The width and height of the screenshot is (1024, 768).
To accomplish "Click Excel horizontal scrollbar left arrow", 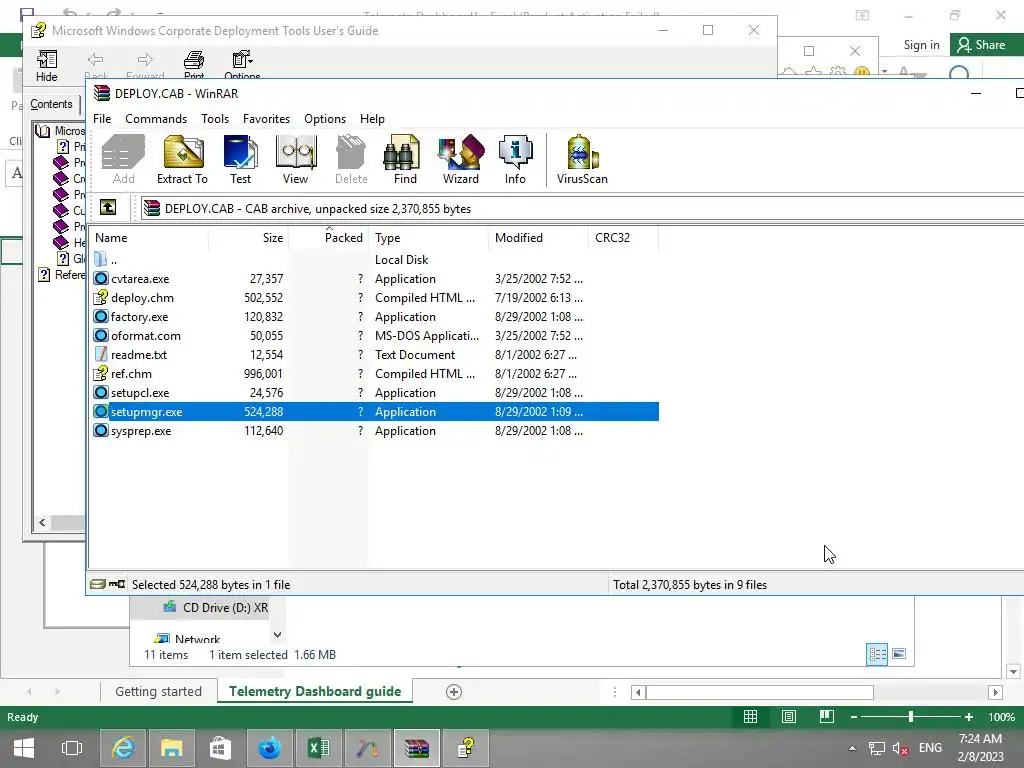I will point(639,692).
